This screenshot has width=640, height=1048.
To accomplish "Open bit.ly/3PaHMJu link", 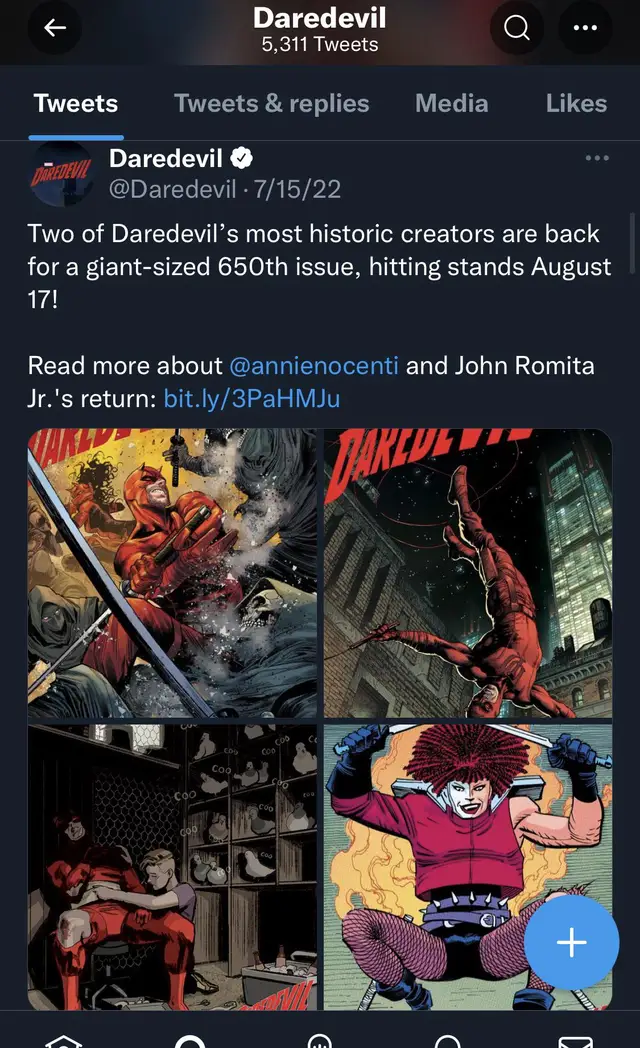I will [x=252, y=398].
